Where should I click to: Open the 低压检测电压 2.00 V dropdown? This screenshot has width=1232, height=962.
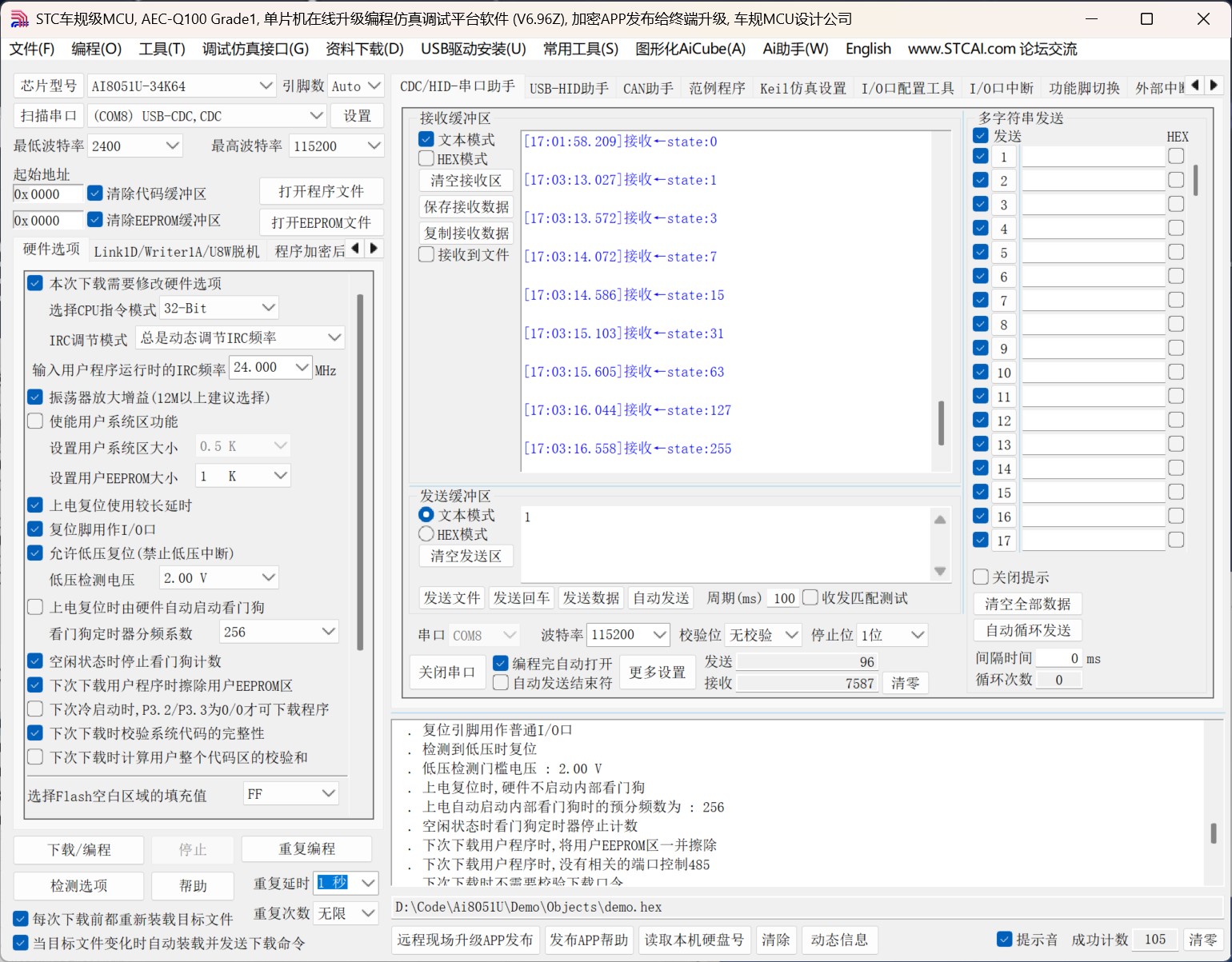(x=269, y=577)
